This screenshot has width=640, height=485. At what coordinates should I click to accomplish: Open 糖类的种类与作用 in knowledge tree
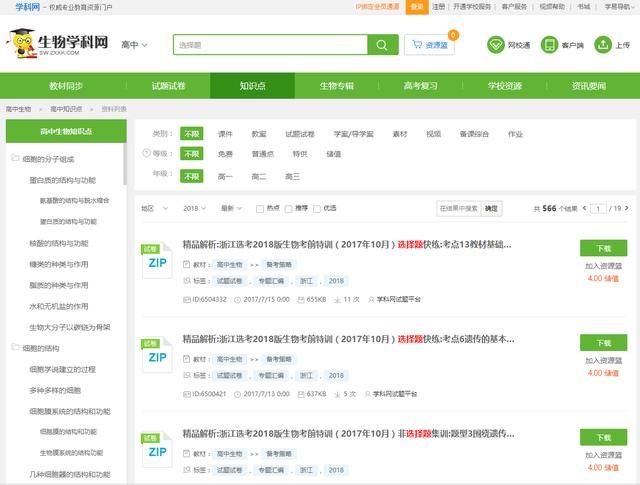pyautogui.click(x=59, y=264)
